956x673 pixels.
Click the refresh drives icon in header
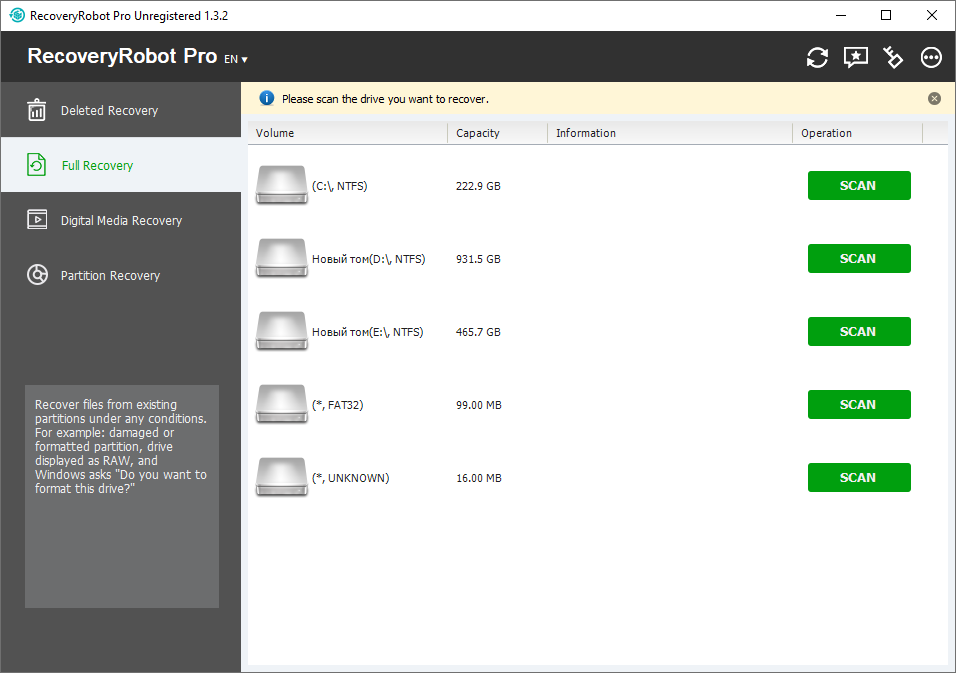pos(817,57)
